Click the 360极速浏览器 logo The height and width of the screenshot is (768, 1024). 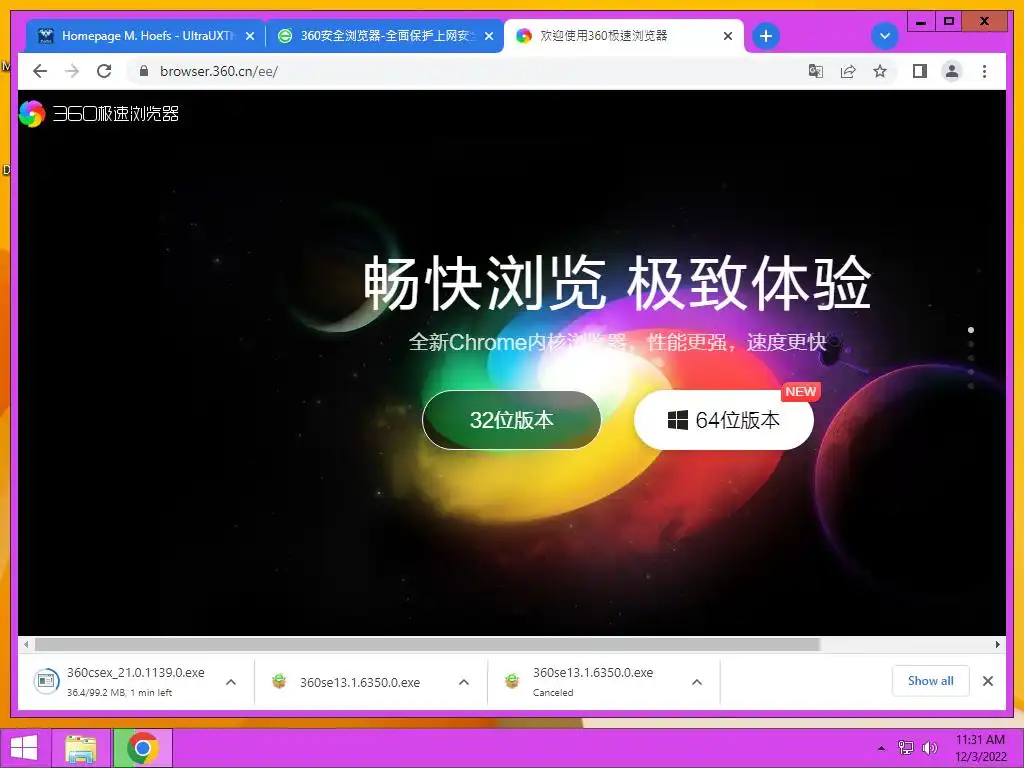(99, 114)
